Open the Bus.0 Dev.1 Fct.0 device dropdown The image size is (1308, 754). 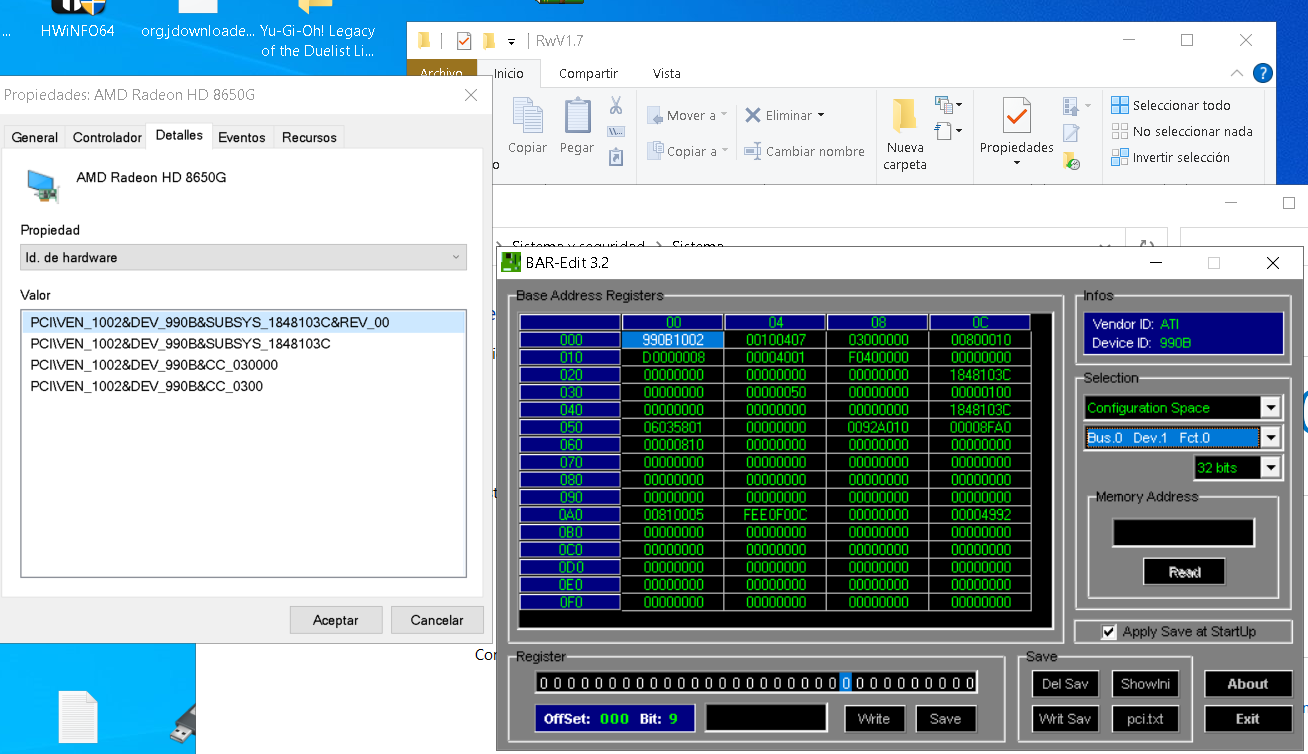pyautogui.click(x=1270, y=437)
